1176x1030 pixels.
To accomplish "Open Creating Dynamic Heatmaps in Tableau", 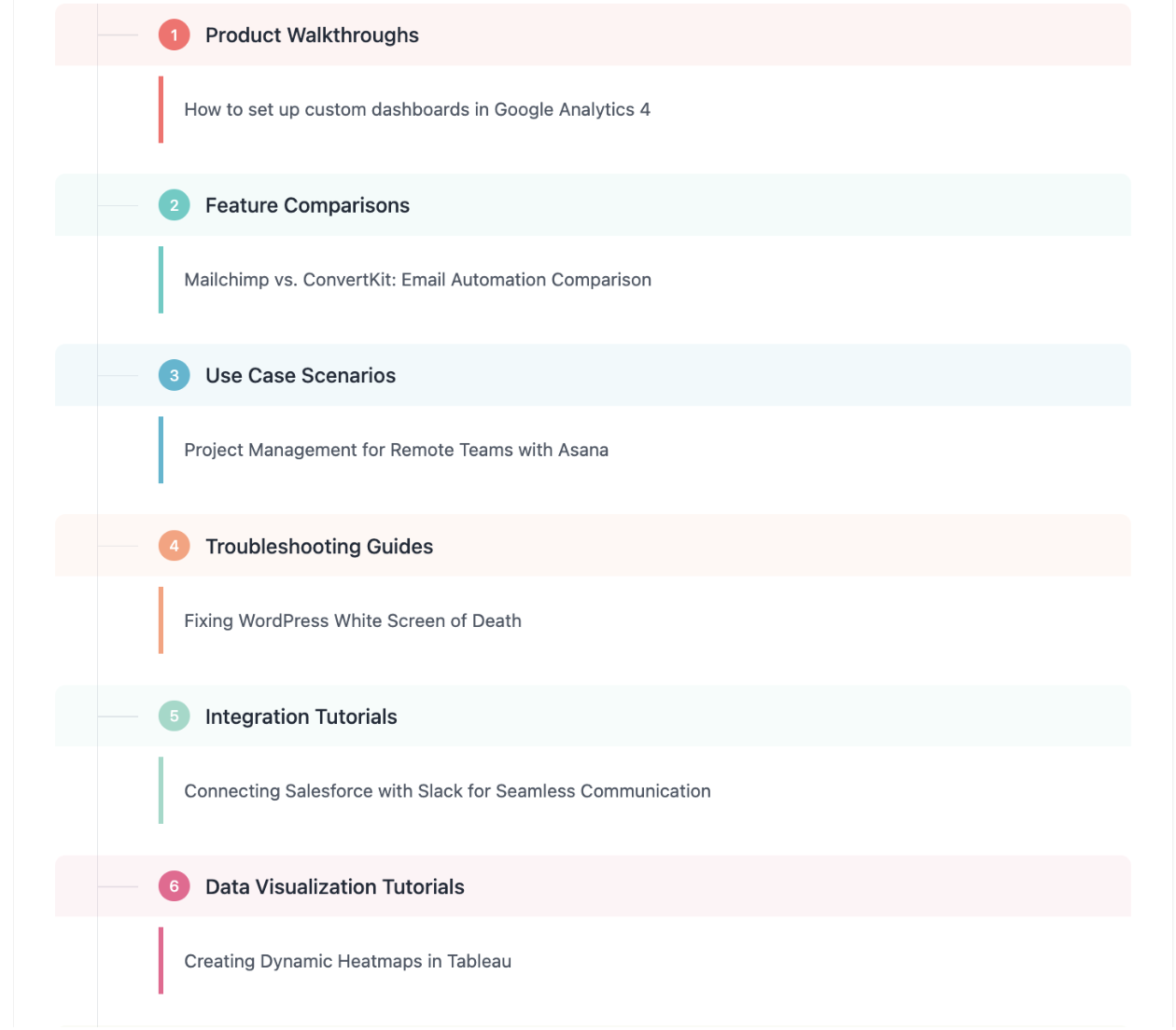I will point(347,961).
